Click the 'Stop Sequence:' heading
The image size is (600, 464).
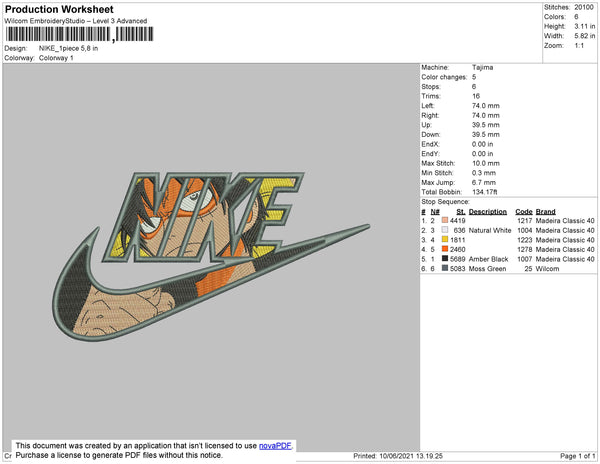pos(445,202)
